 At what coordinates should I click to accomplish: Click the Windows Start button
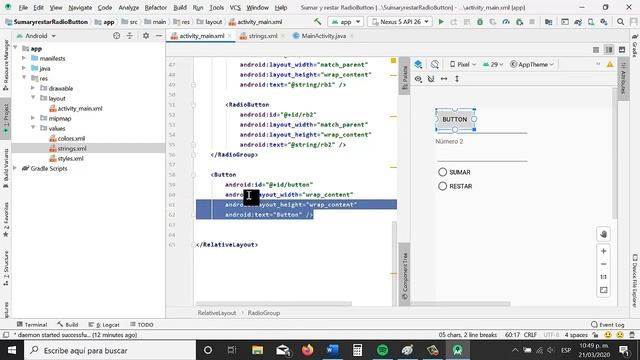(x=11, y=350)
